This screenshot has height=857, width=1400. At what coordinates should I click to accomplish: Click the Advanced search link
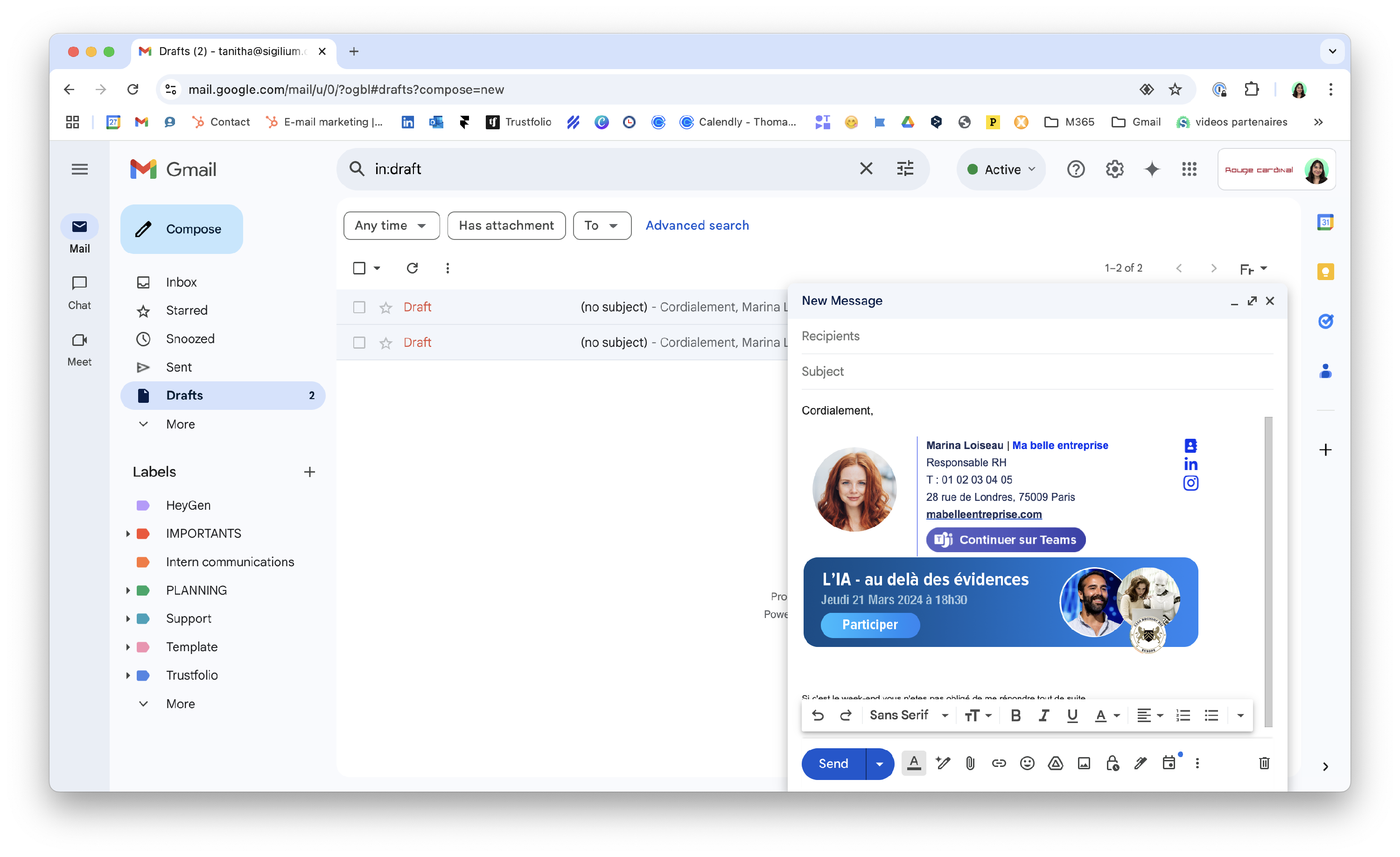pyautogui.click(x=697, y=225)
